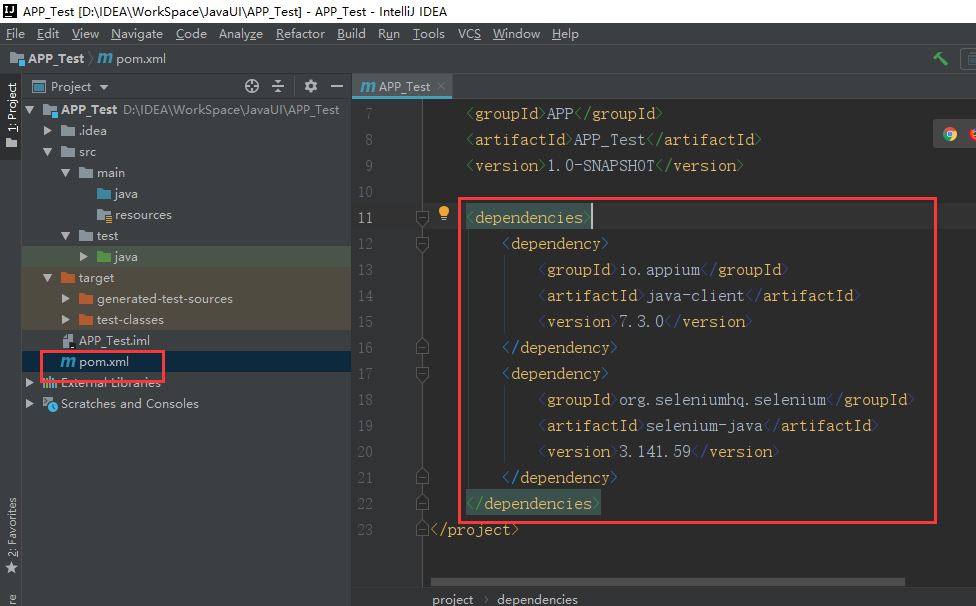The image size is (976, 606).
Task: Fold the dependencies tag at line 11
Action: pos(422,218)
